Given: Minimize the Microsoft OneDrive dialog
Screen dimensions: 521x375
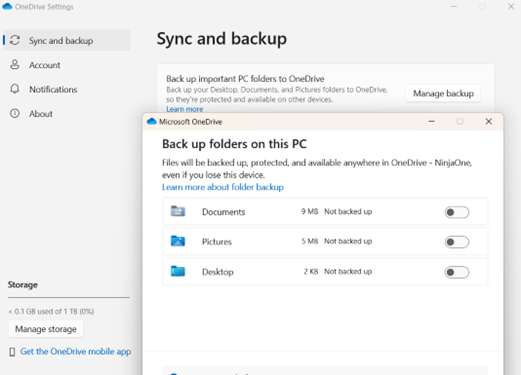Looking at the screenshot, I should click(431, 122).
